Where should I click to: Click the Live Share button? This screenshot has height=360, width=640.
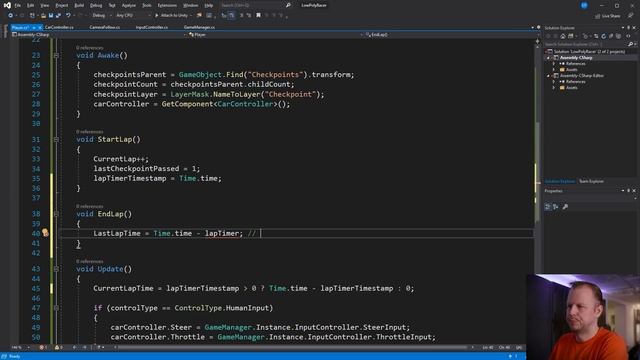coord(608,16)
